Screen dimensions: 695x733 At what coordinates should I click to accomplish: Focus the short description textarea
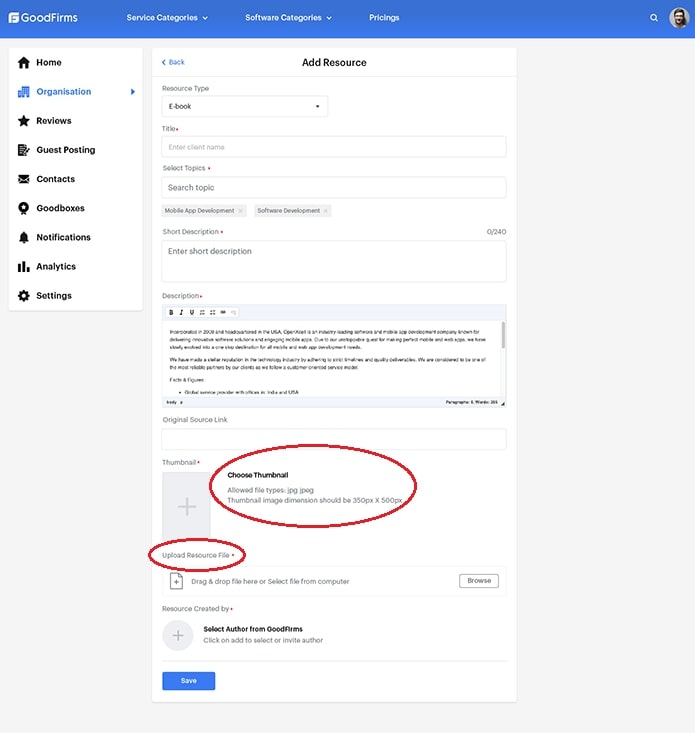point(334,261)
